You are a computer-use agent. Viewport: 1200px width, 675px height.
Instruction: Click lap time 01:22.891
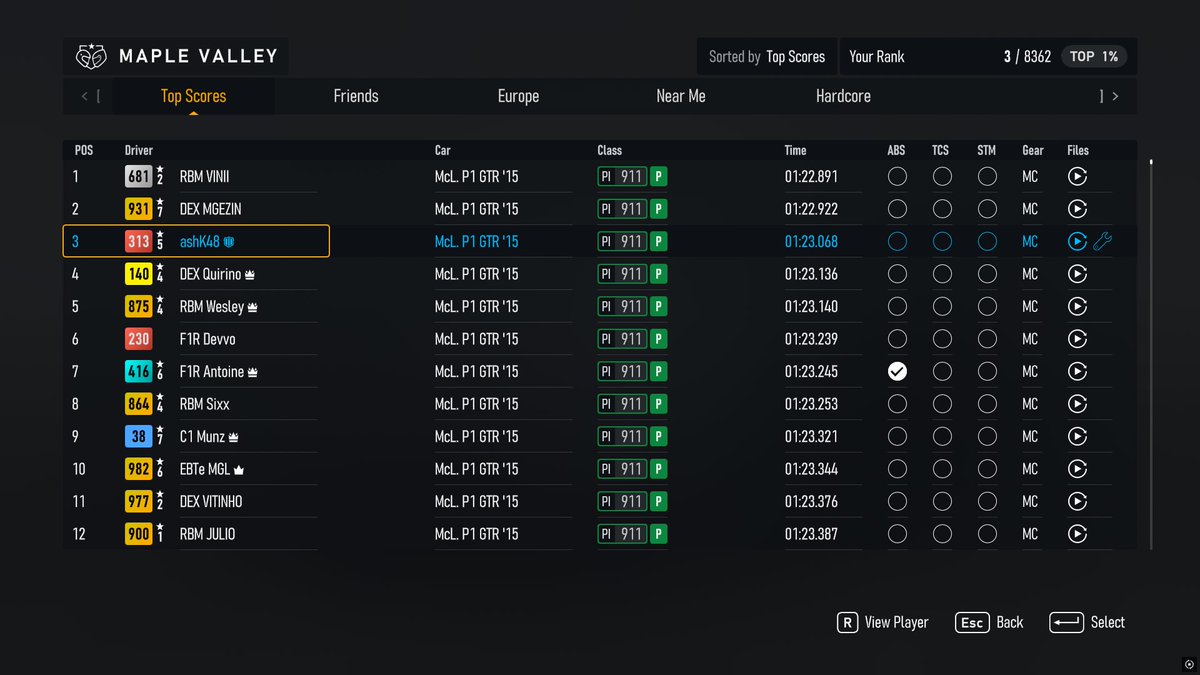coord(811,177)
